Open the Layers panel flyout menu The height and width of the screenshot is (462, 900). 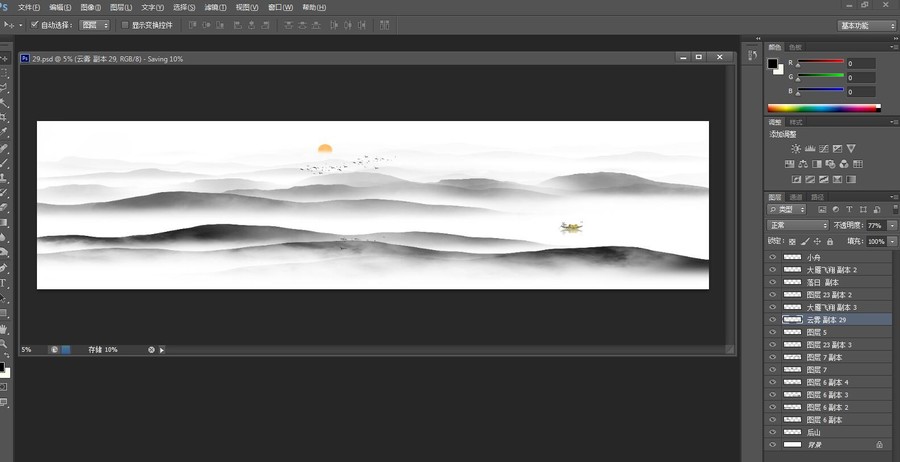(895, 197)
